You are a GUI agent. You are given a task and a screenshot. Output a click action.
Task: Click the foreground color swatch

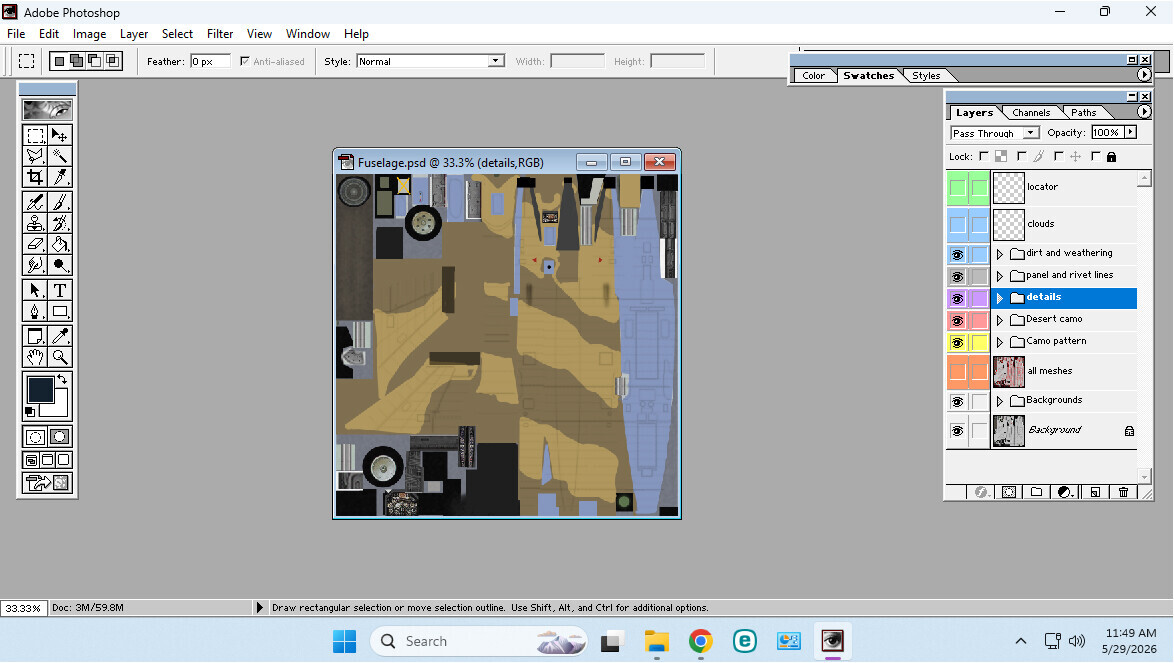(40, 390)
